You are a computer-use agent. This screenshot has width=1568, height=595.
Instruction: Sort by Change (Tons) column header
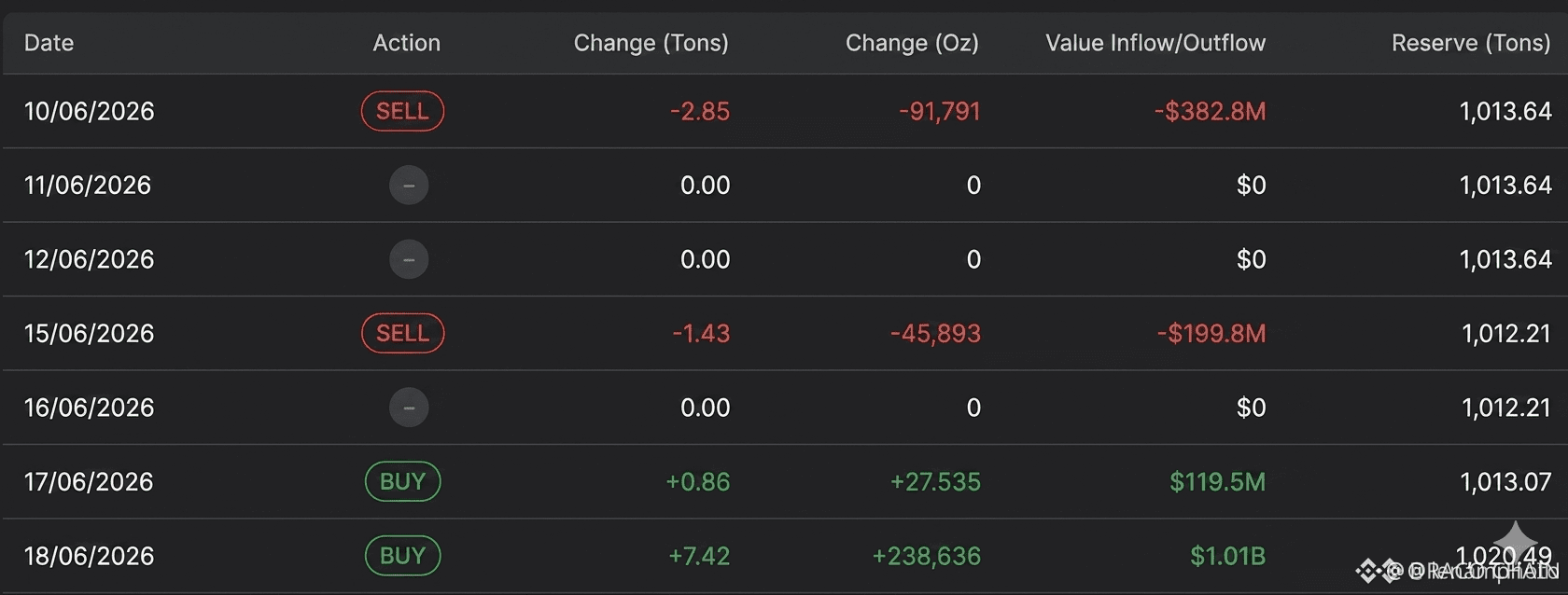pos(651,43)
